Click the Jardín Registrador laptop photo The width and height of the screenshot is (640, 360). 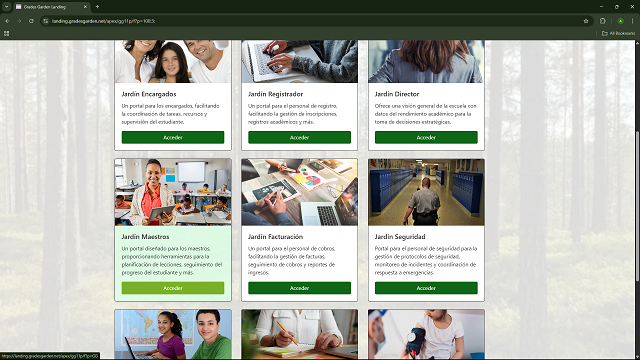(x=299, y=61)
